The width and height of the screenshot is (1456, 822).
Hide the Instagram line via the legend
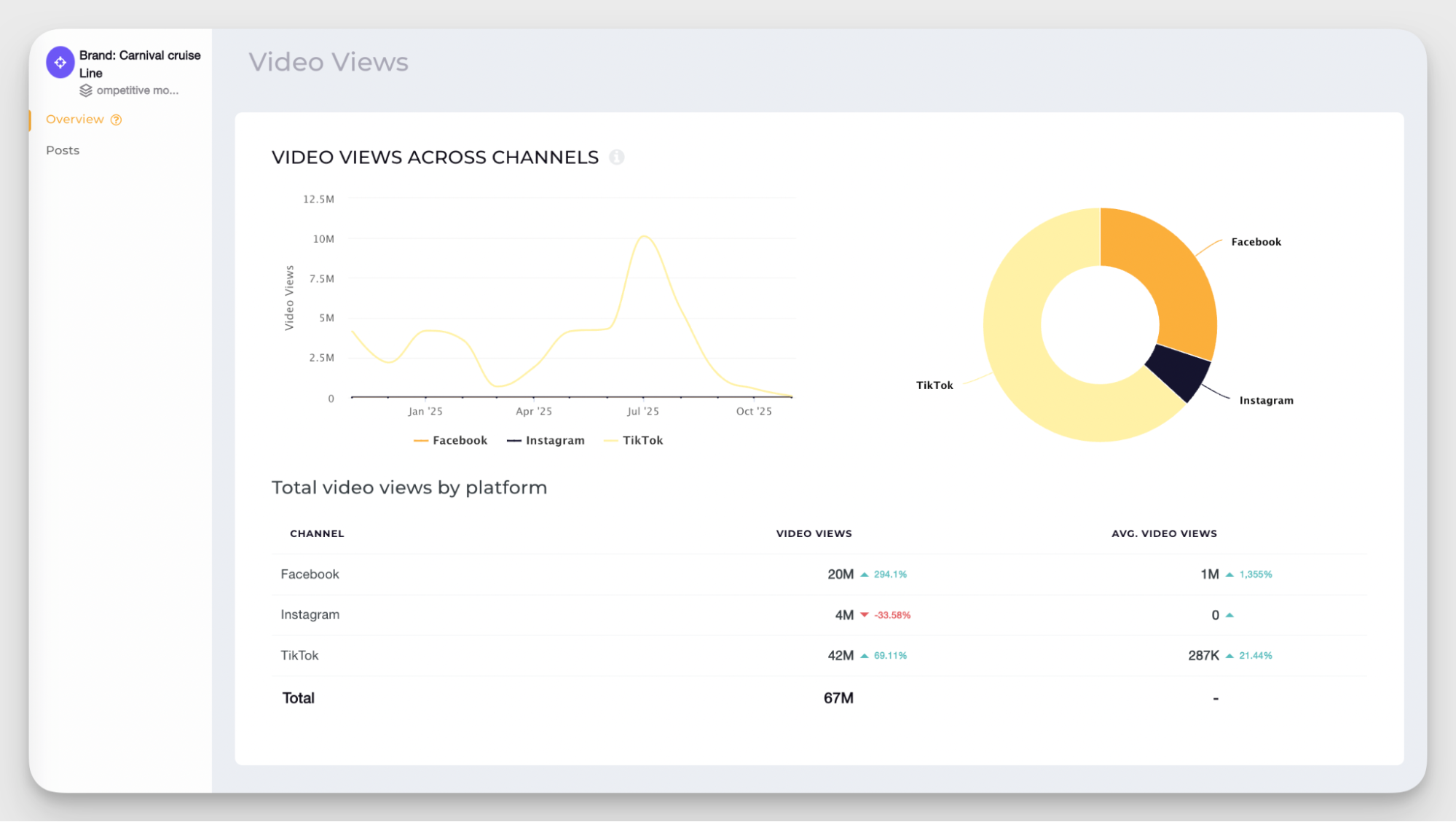(x=546, y=440)
